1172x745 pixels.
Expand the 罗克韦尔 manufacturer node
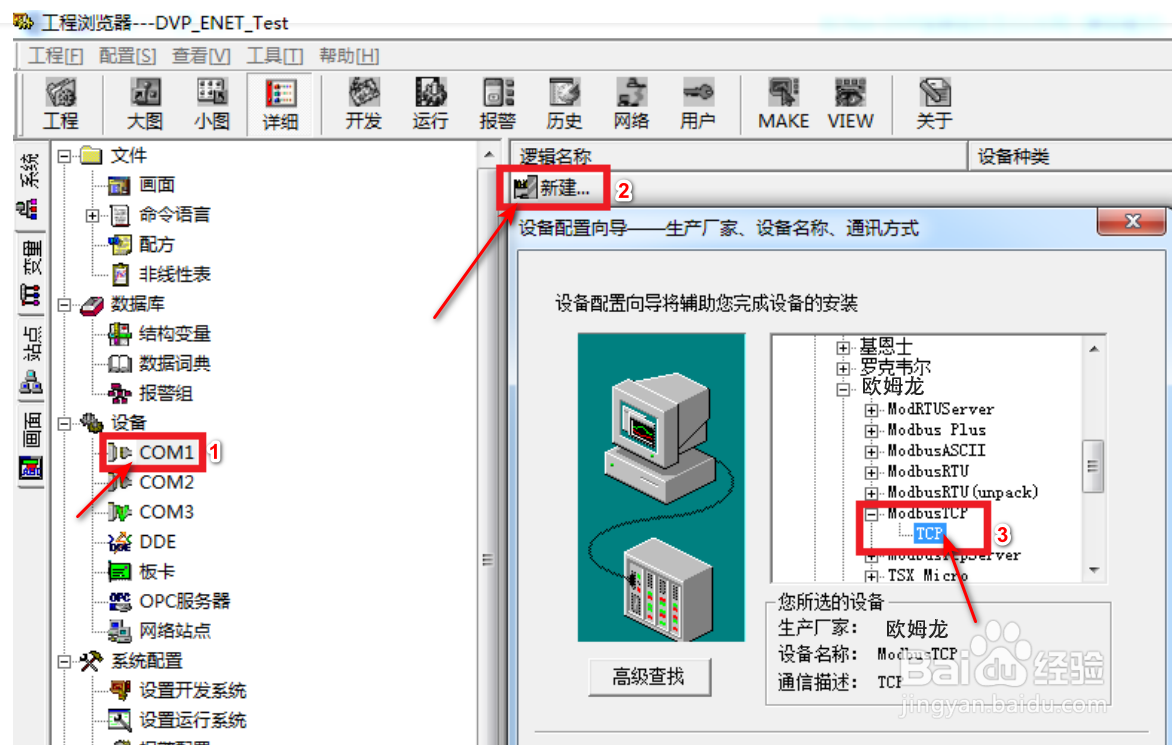[x=843, y=368]
